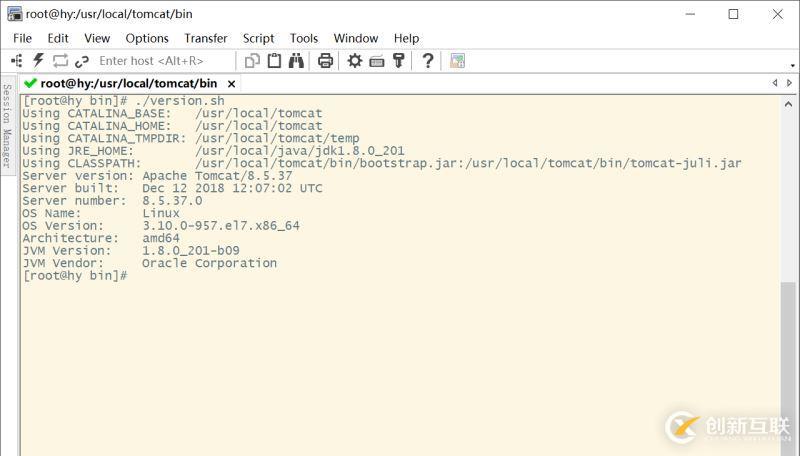The height and width of the screenshot is (456, 800).
Task: Click JVM version '1.8.0_201-b09'
Action: tap(191, 250)
